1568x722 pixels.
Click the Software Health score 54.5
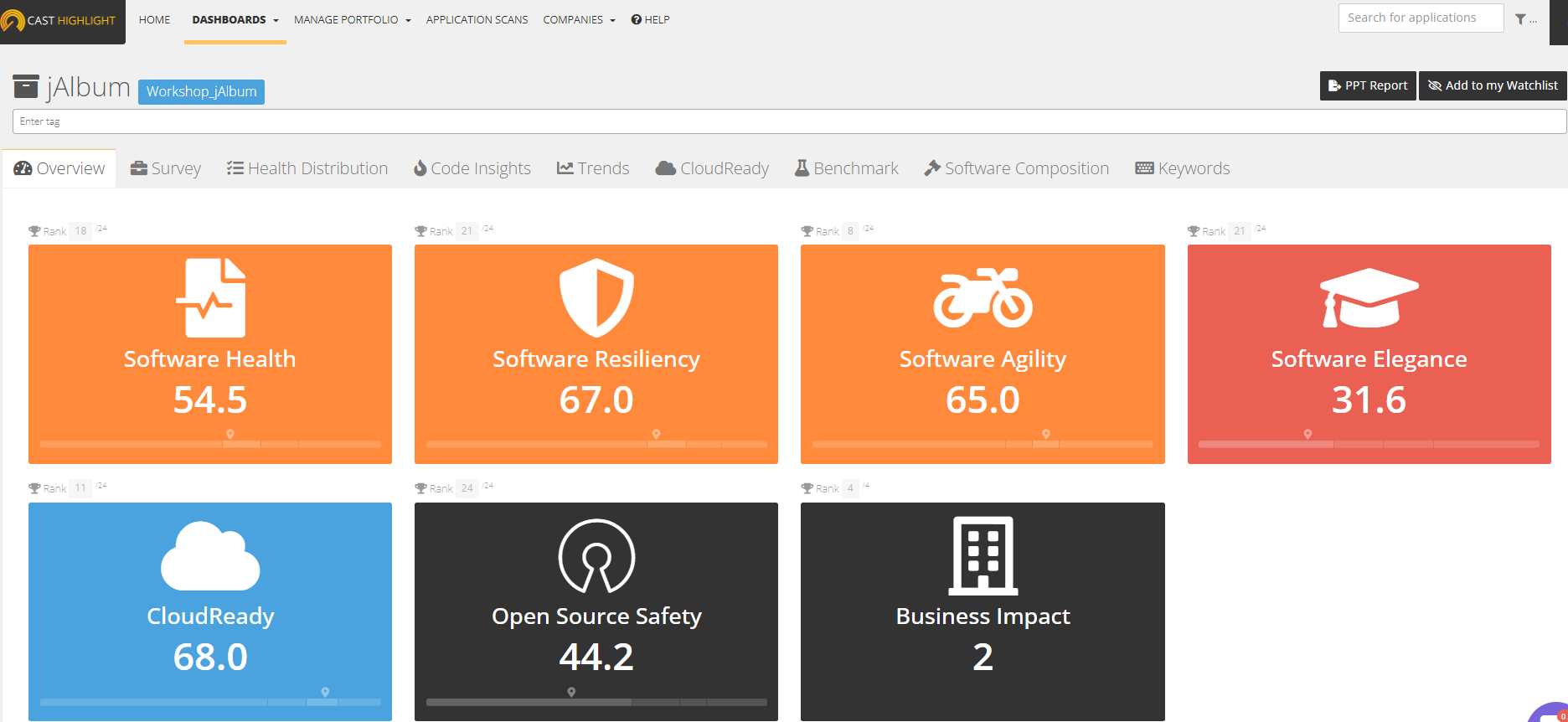pyautogui.click(x=210, y=400)
